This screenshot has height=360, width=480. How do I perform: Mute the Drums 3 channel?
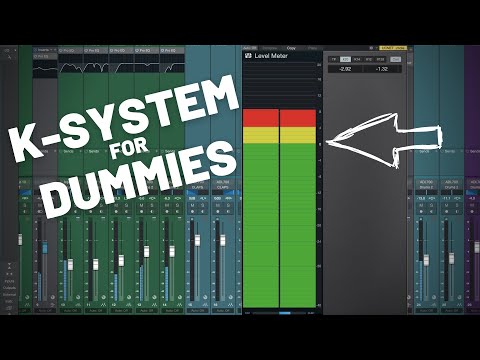click(446, 206)
